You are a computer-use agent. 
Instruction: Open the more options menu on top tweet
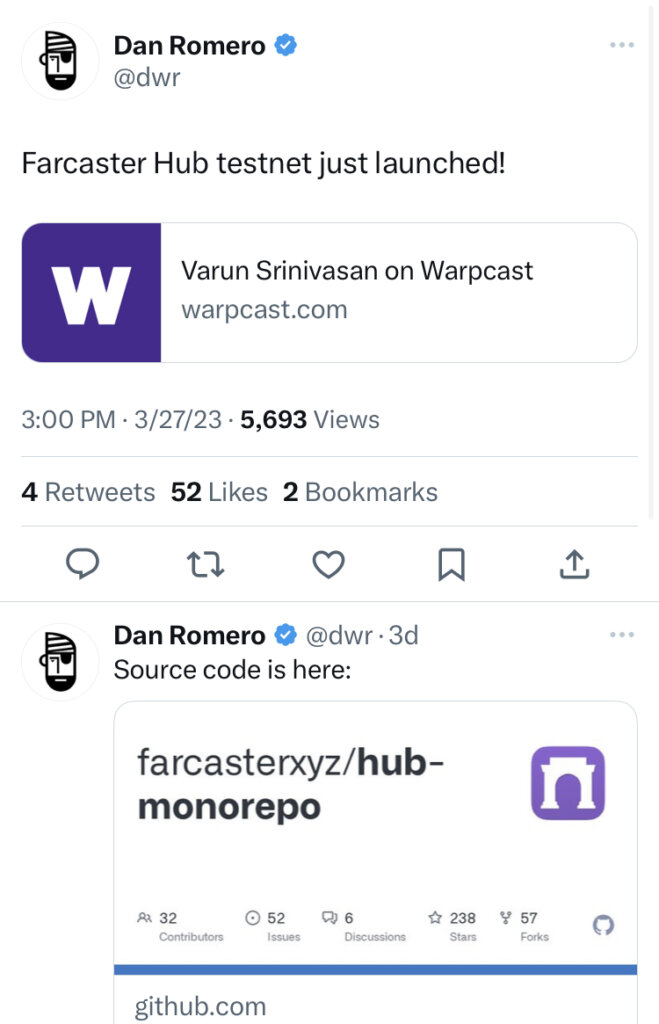pos(622,44)
